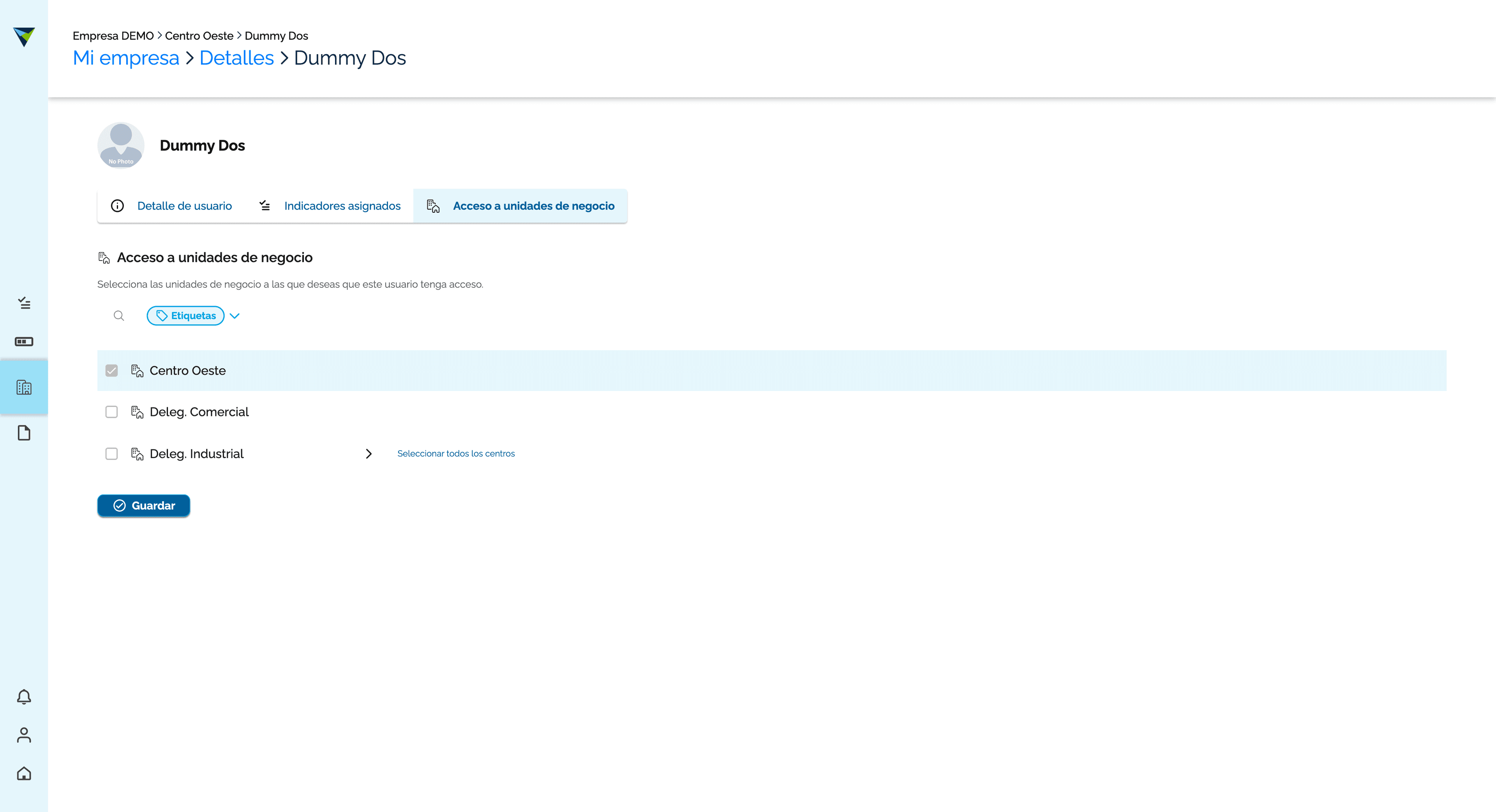Switch to Indicadores asignados tab
The height and width of the screenshot is (812, 1496).
coord(329,206)
